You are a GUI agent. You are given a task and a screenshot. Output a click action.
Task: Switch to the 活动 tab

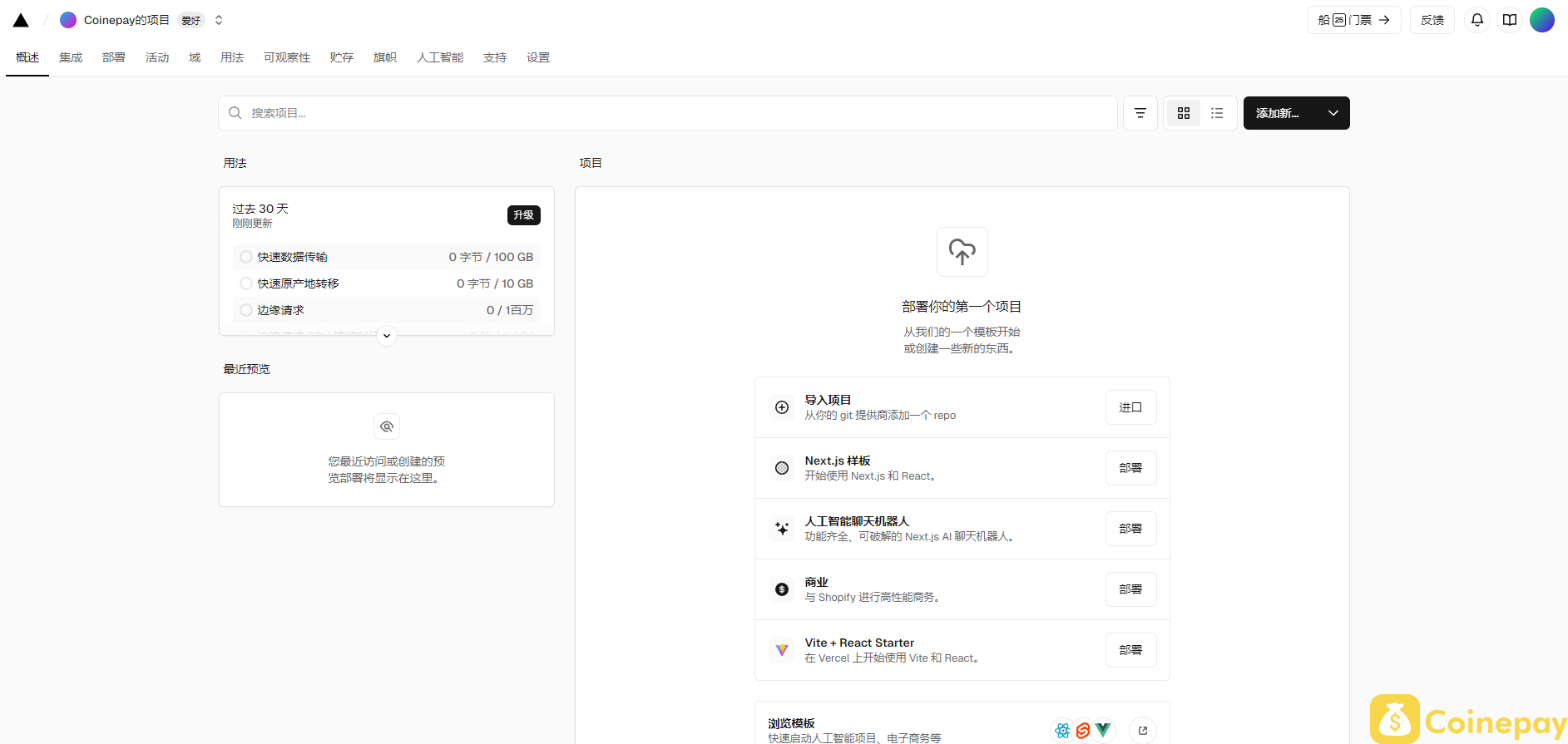[157, 57]
